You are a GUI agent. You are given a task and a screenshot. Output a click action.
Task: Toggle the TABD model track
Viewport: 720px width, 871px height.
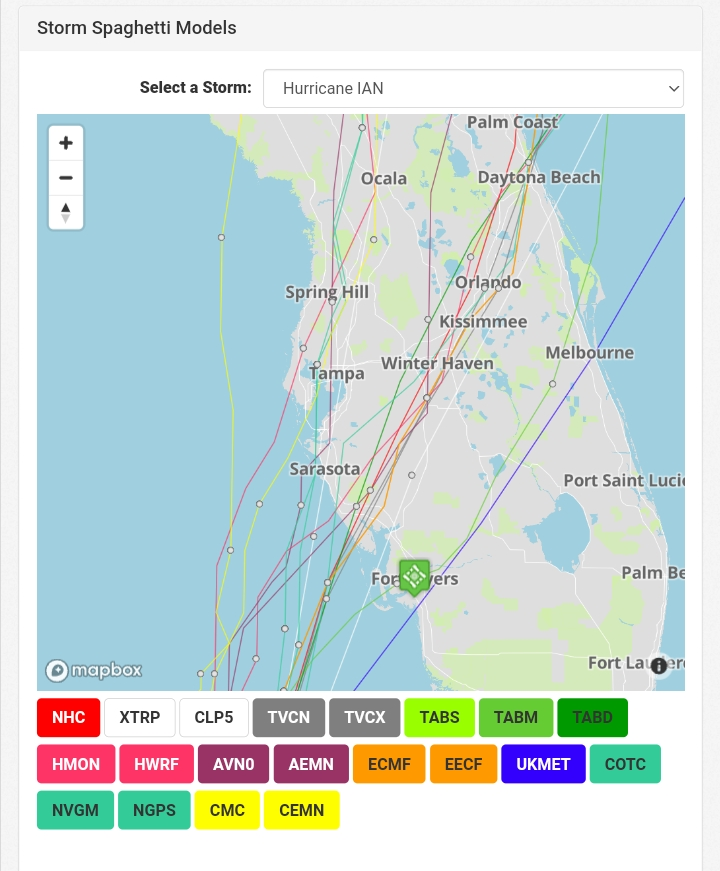pyautogui.click(x=593, y=717)
